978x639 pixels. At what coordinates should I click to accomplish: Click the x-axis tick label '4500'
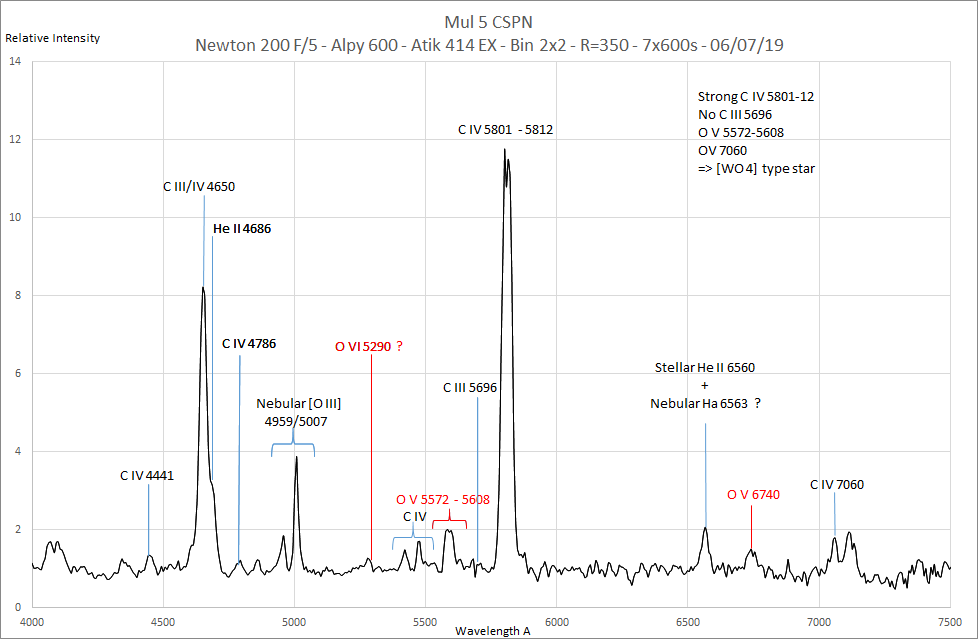[163, 622]
